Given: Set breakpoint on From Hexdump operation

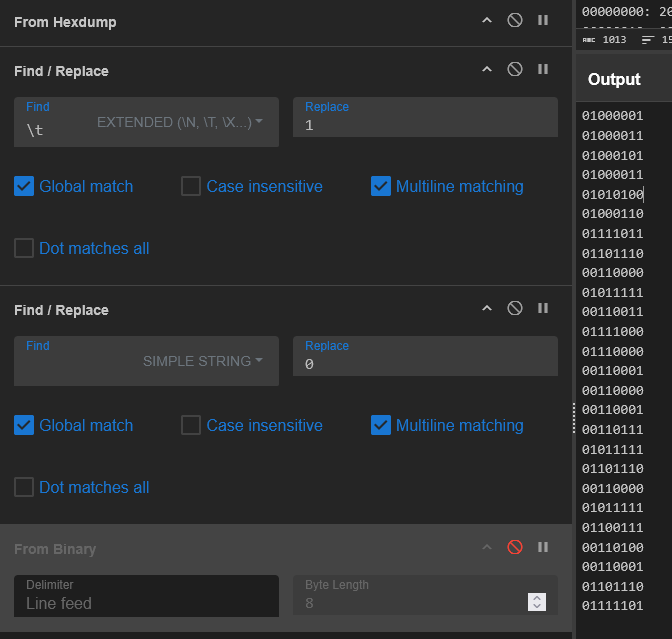Looking at the screenshot, I should pos(543,20).
